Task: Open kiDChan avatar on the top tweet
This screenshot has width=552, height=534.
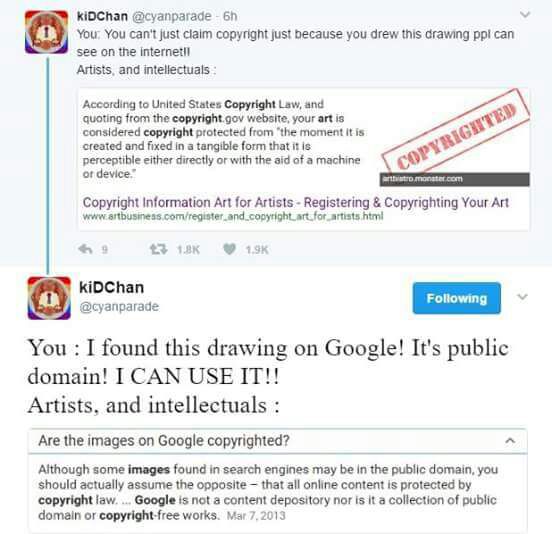Action: point(46,32)
